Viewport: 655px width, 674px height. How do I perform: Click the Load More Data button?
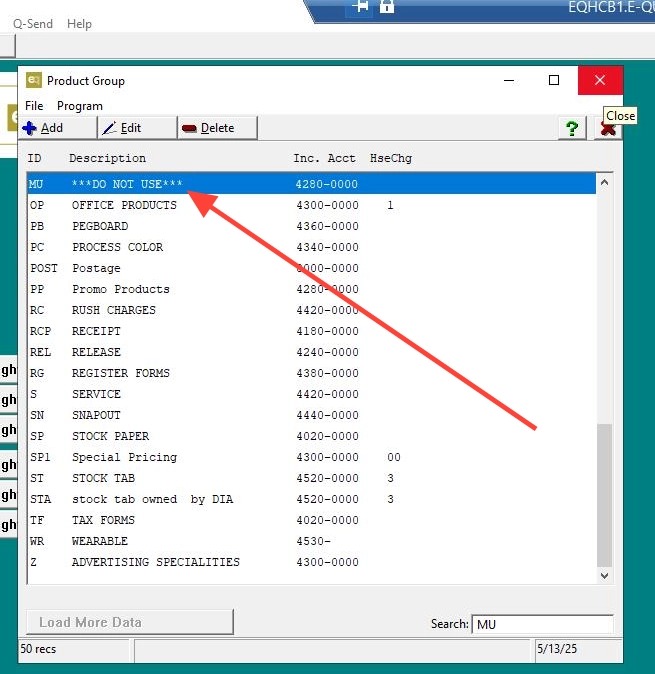tap(130, 622)
